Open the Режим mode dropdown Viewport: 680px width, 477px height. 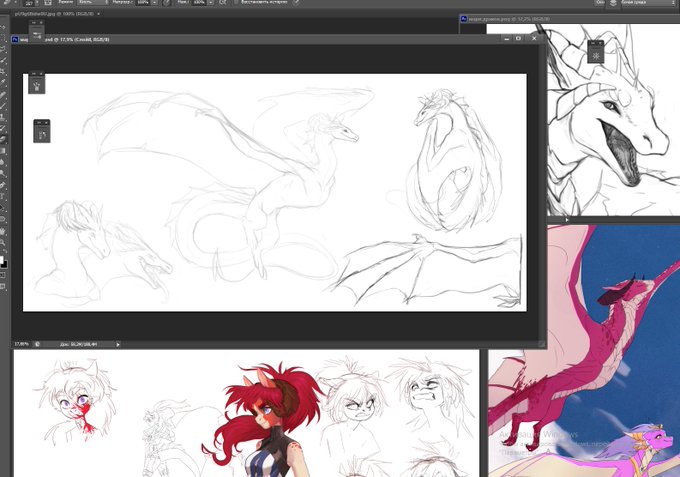click(x=93, y=2)
